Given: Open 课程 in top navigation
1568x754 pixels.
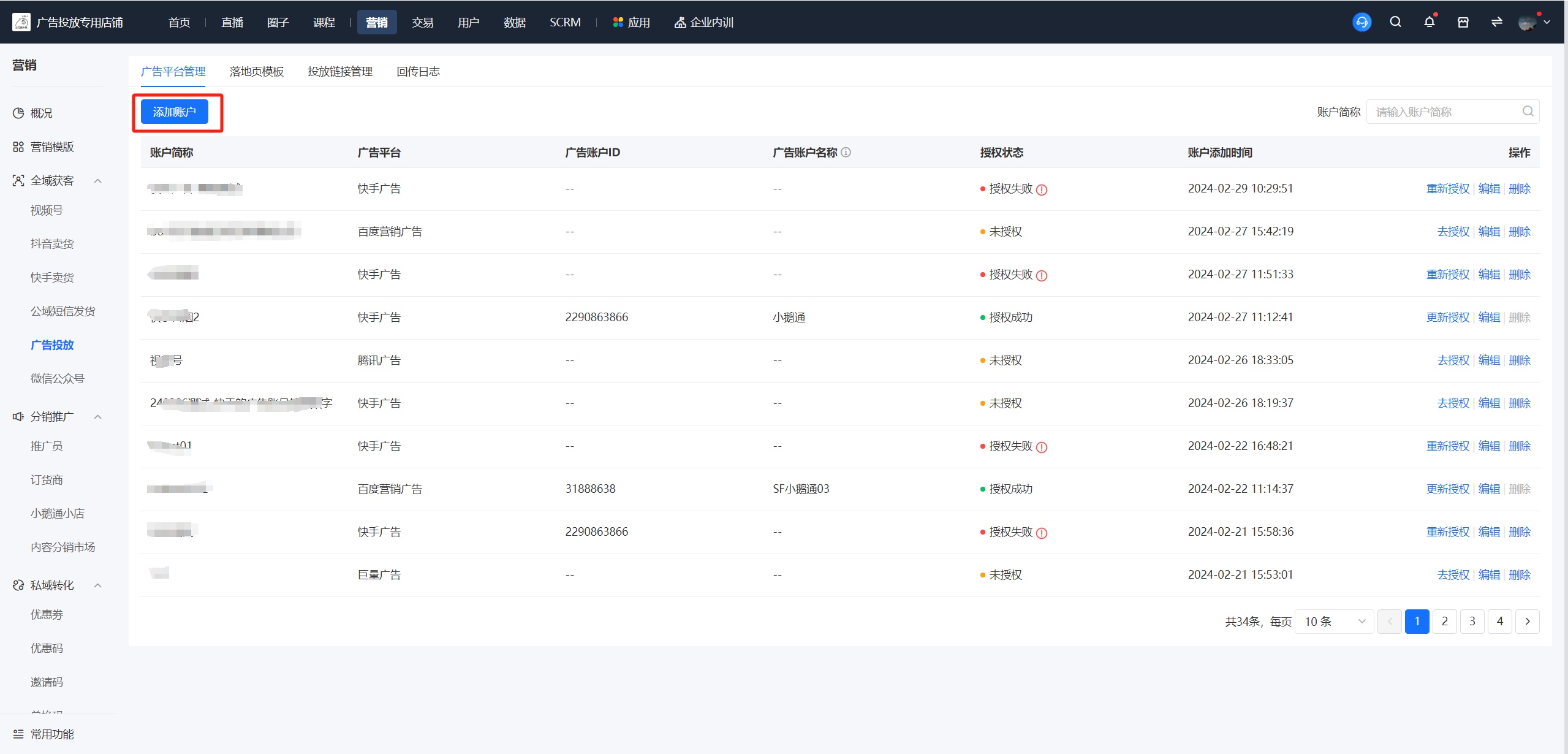Looking at the screenshot, I should 324,22.
